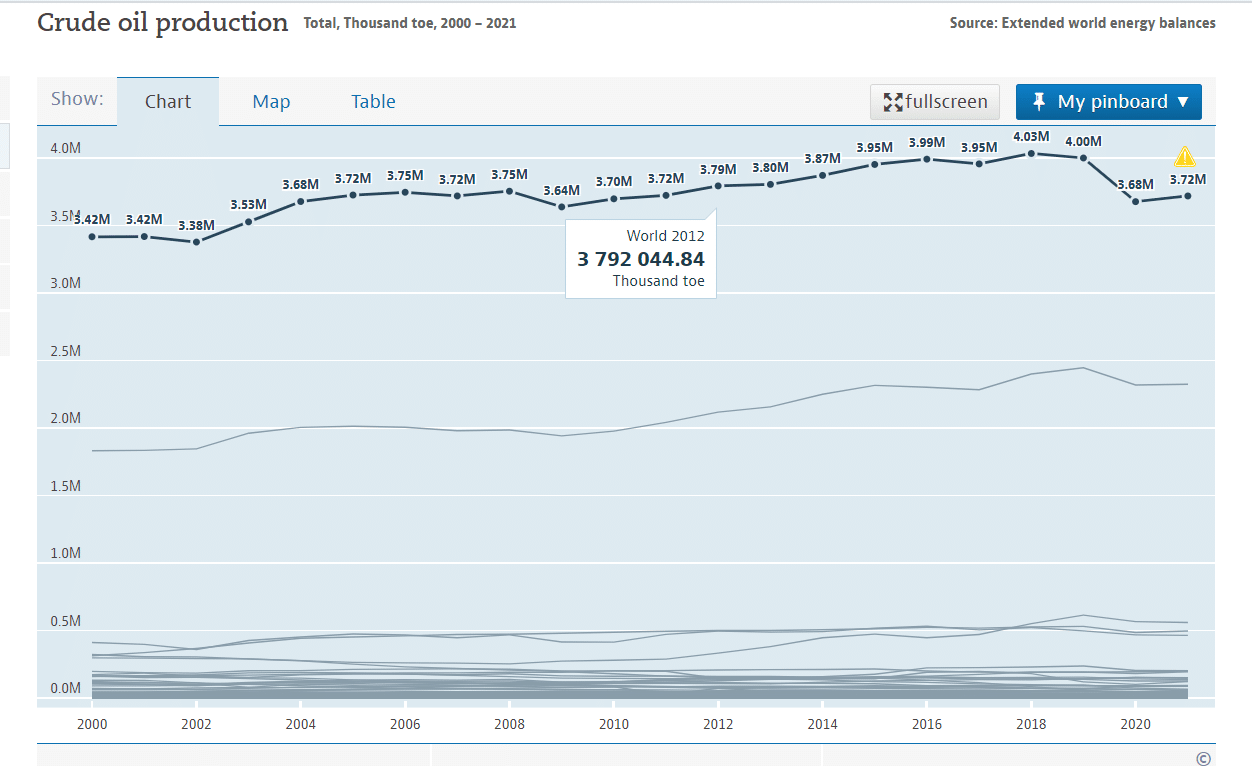Click the 2018 peak data point 4.03M
This screenshot has width=1252, height=766.
(x=1031, y=153)
